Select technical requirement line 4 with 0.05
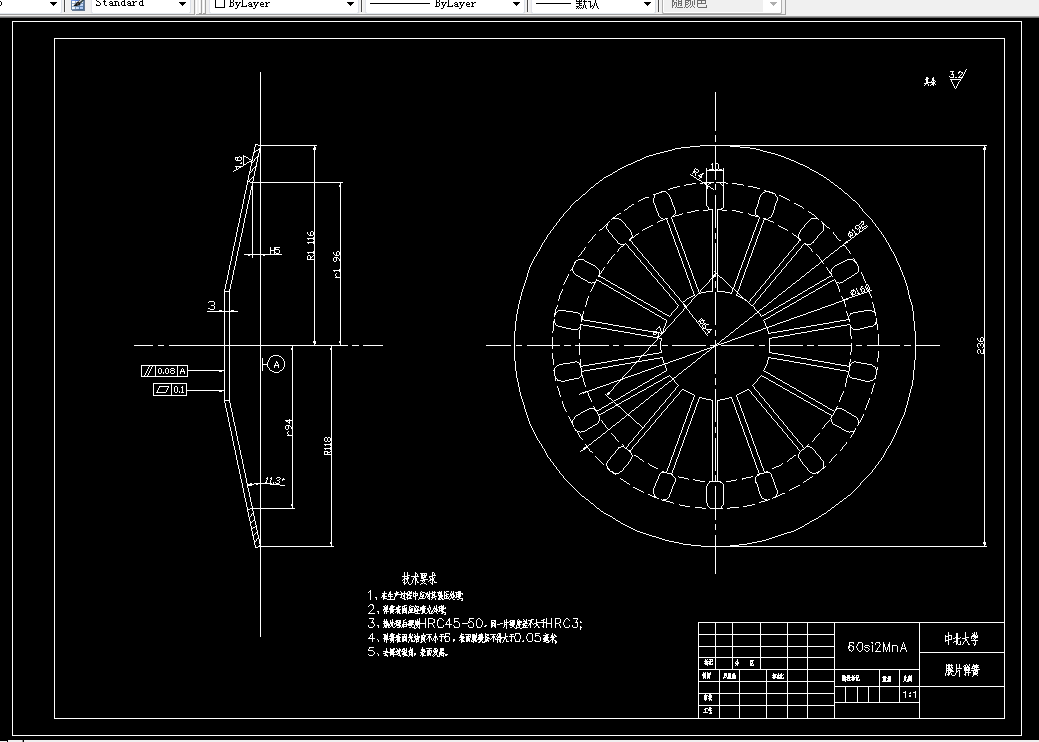Image resolution: width=1039 pixels, height=742 pixels. [463, 638]
